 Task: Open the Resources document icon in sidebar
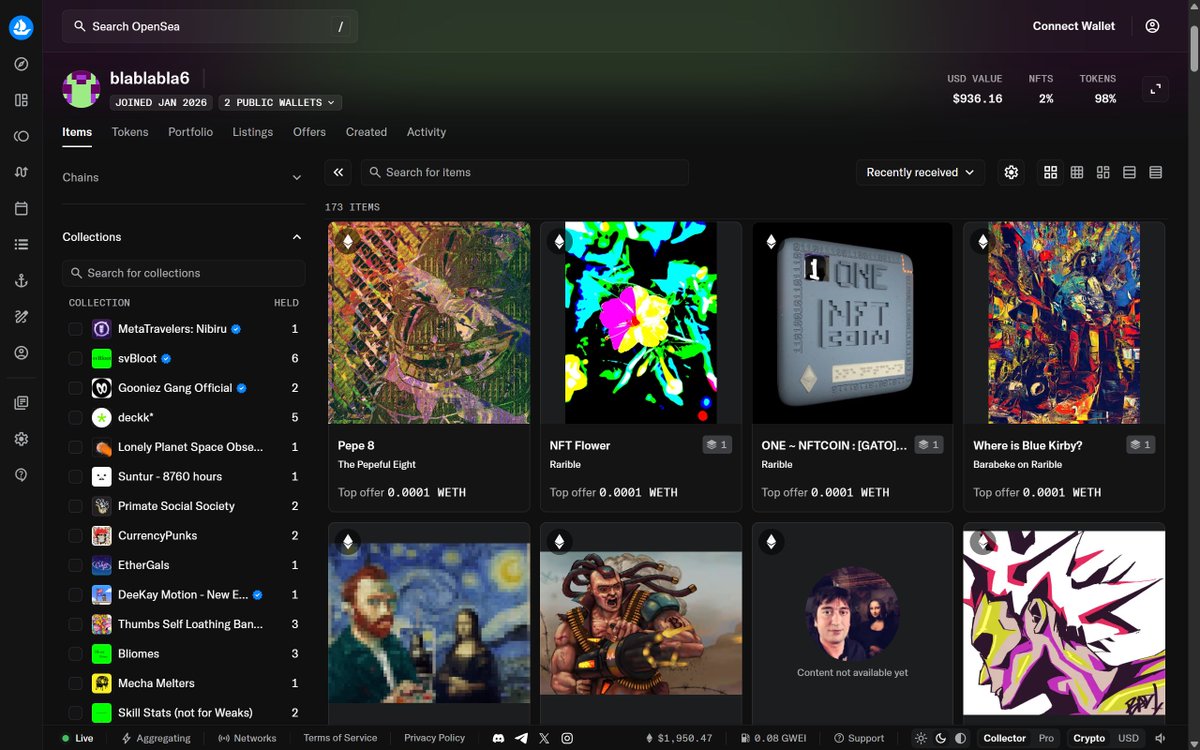click(21, 402)
